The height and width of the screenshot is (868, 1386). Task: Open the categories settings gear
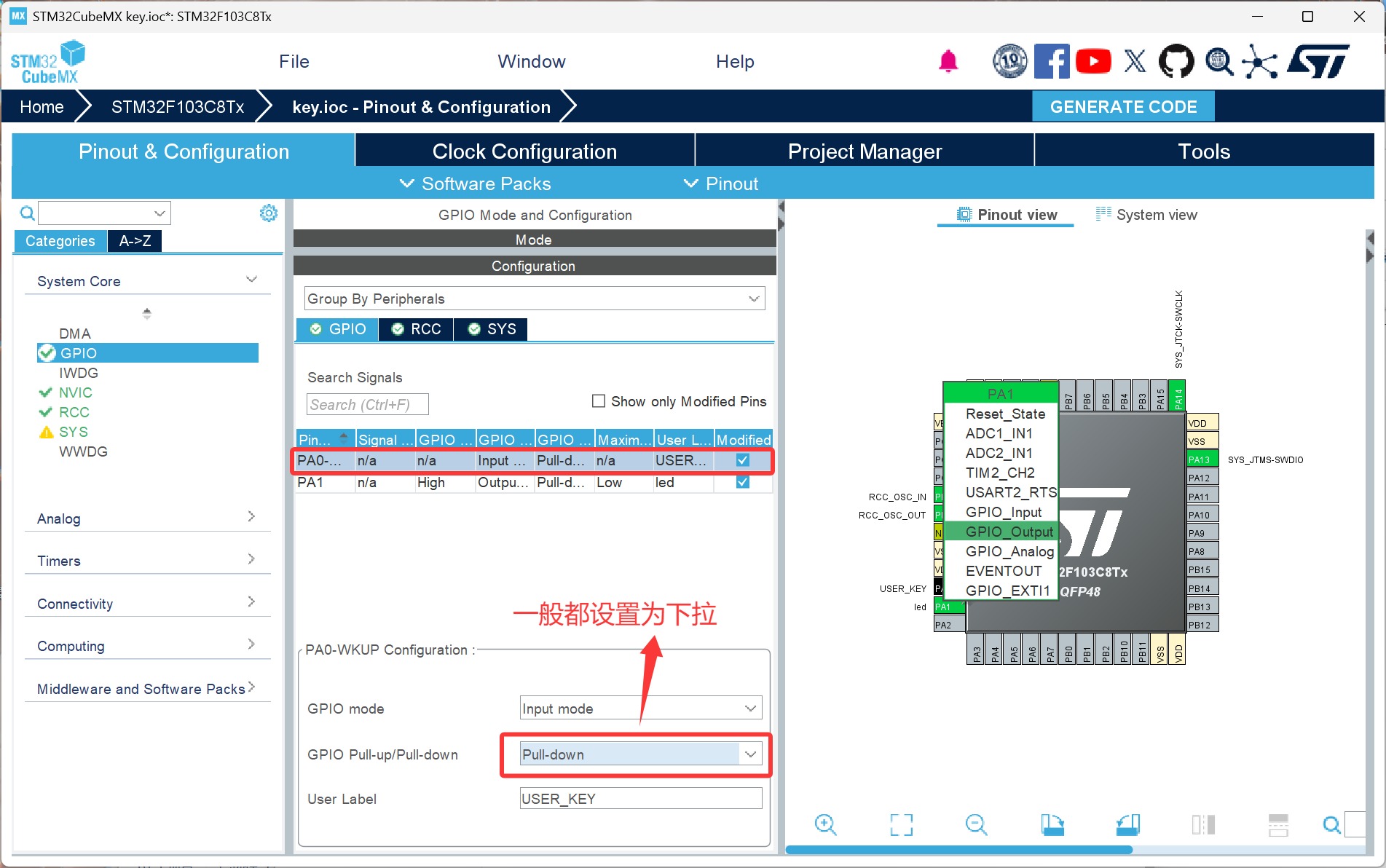(269, 213)
